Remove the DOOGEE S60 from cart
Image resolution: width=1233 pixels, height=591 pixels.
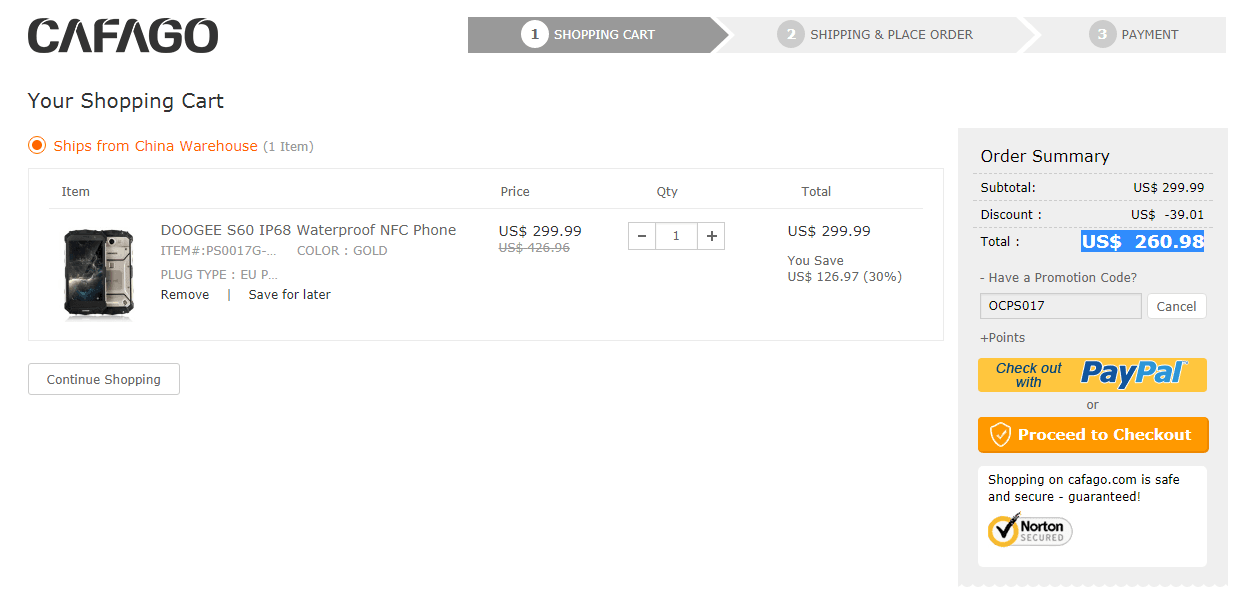click(x=185, y=295)
